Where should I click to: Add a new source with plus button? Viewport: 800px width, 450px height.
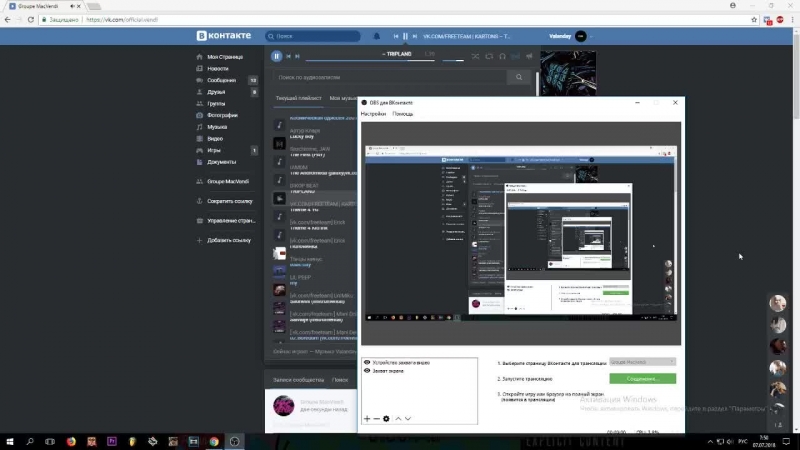367,418
